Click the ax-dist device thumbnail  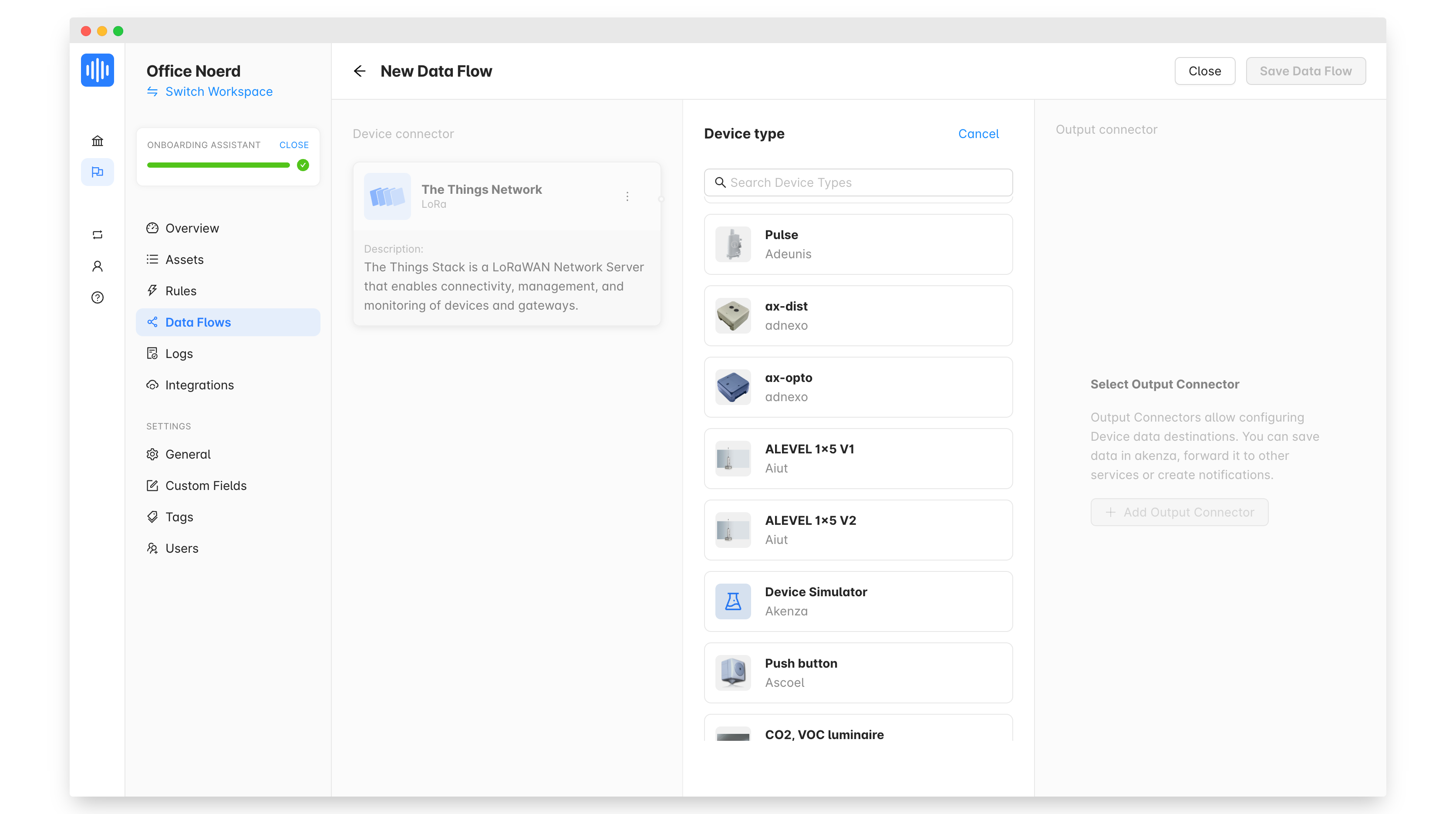(733, 315)
